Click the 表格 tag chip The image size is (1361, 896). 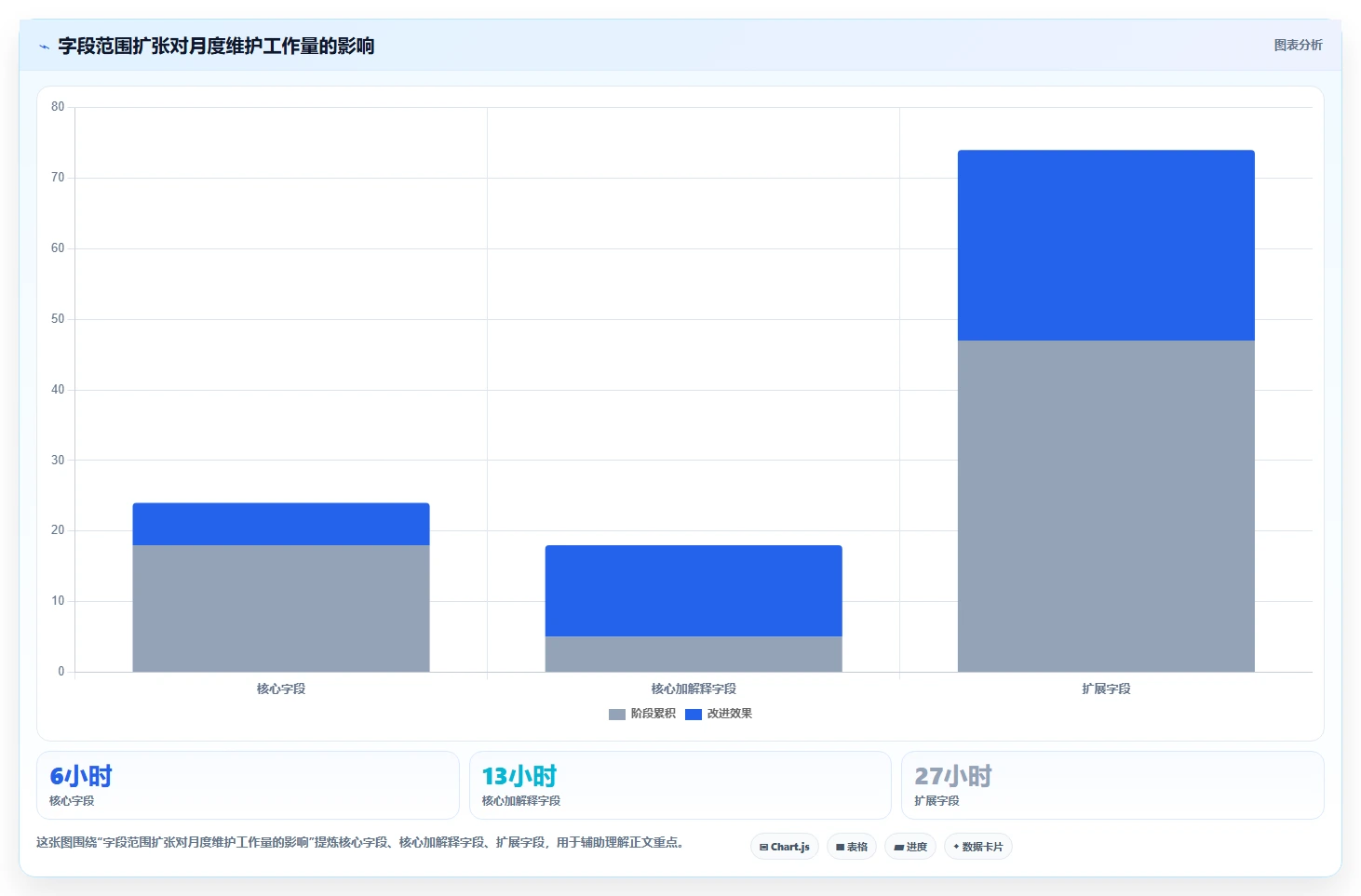pos(852,847)
